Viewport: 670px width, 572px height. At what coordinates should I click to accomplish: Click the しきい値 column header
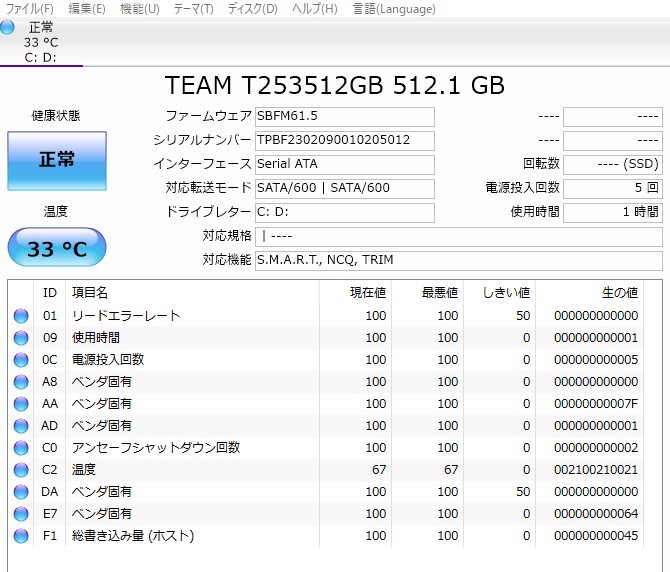coord(500,293)
